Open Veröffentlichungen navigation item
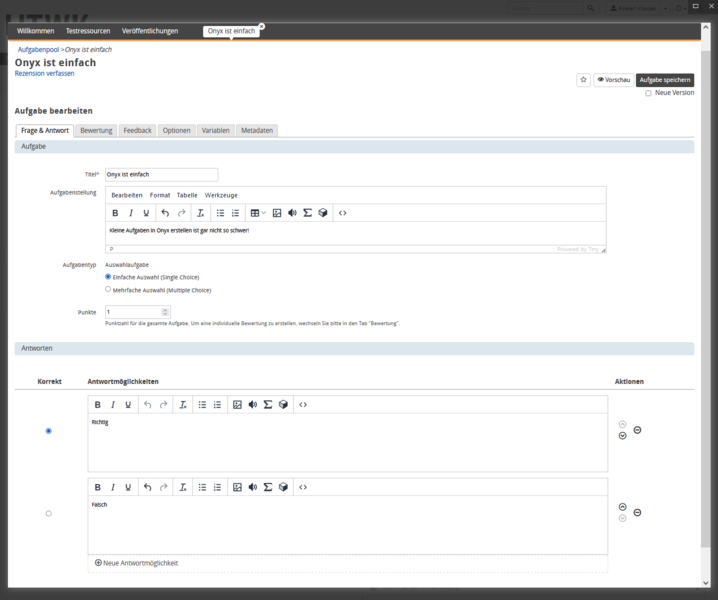The height and width of the screenshot is (600, 718). pyautogui.click(x=150, y=31)
